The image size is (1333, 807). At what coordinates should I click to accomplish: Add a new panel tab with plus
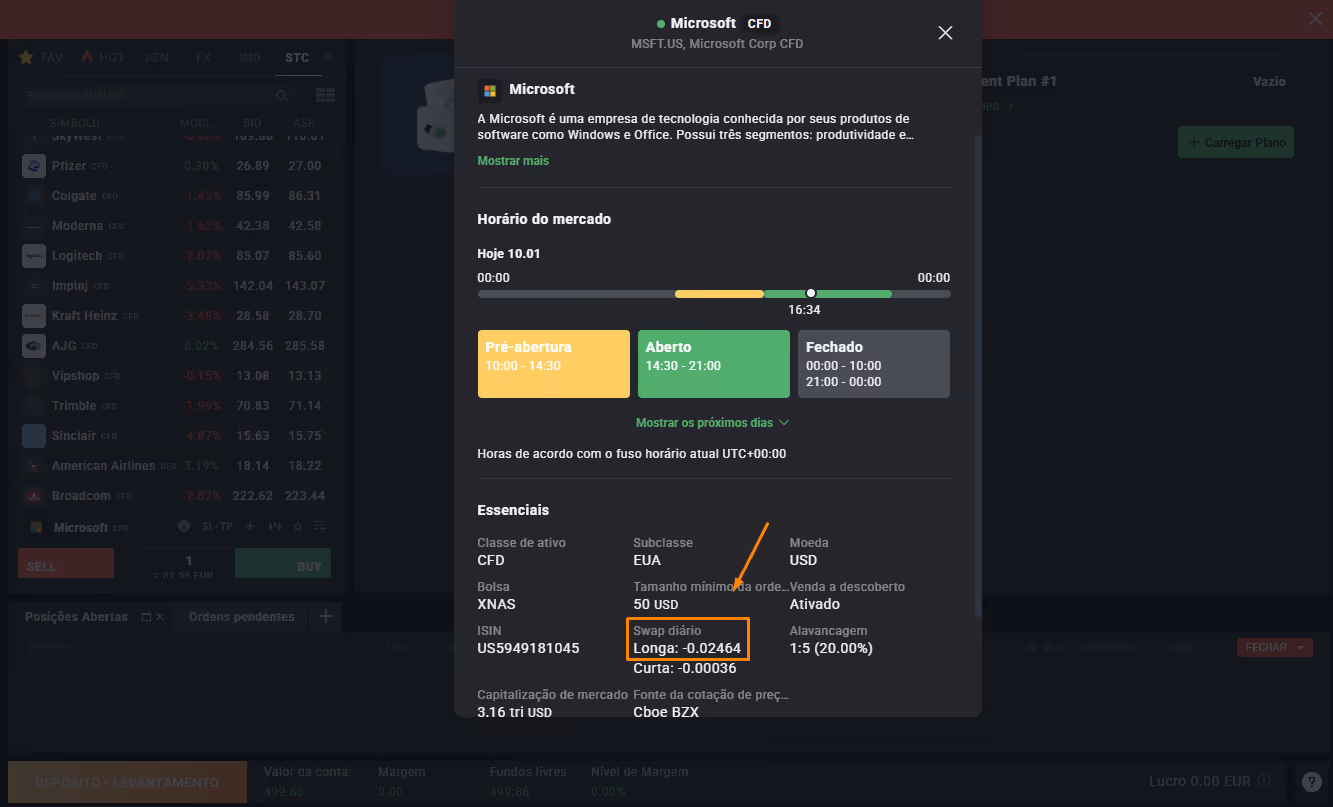pos(325,617)
